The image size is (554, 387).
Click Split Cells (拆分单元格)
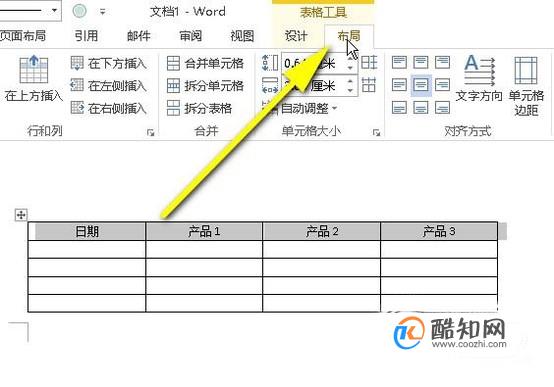205,86
